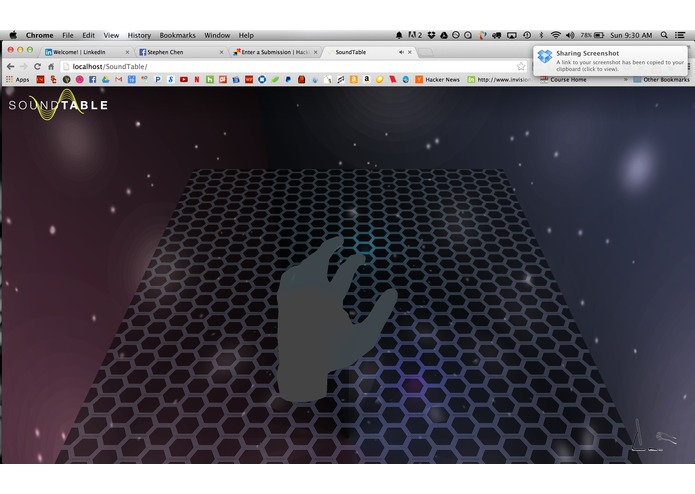Open the Gmail bookmark icon
This screenshot has width=695, height=494.
click(x=118, y=80)
